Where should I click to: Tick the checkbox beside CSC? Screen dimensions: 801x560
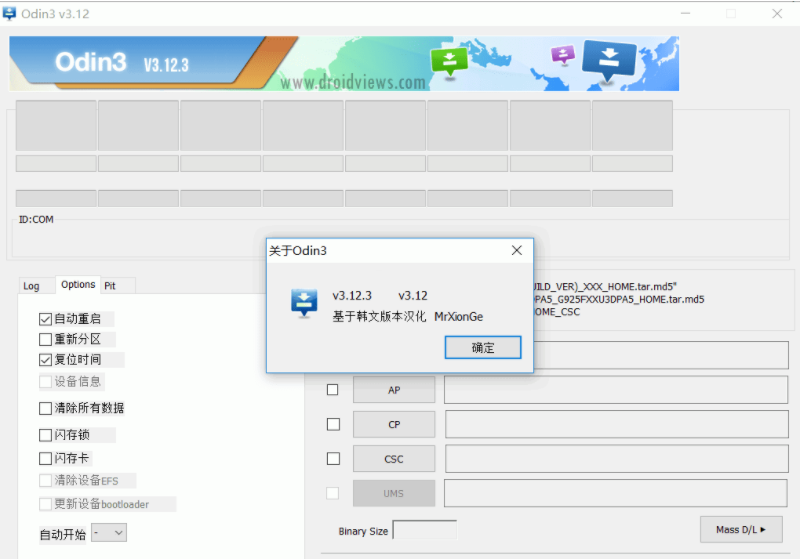tap(333, 459)
